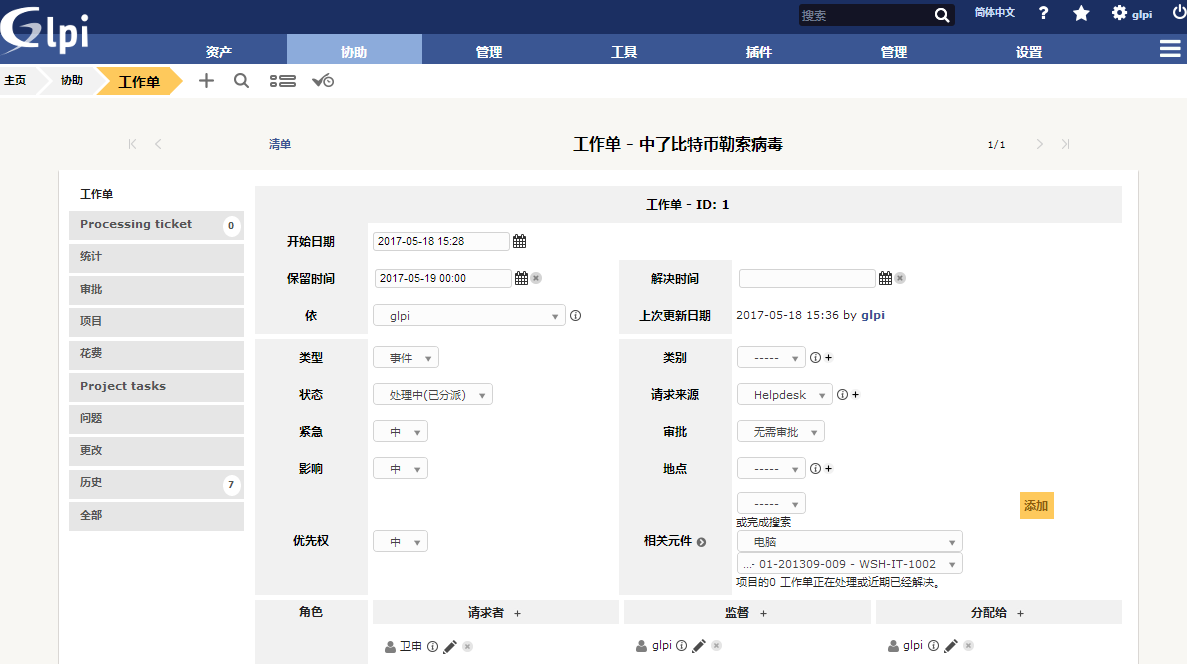This screenshot has height=664, width=1187.
Task: Open calendar picker for 开始日期
Action: [519, 241]
